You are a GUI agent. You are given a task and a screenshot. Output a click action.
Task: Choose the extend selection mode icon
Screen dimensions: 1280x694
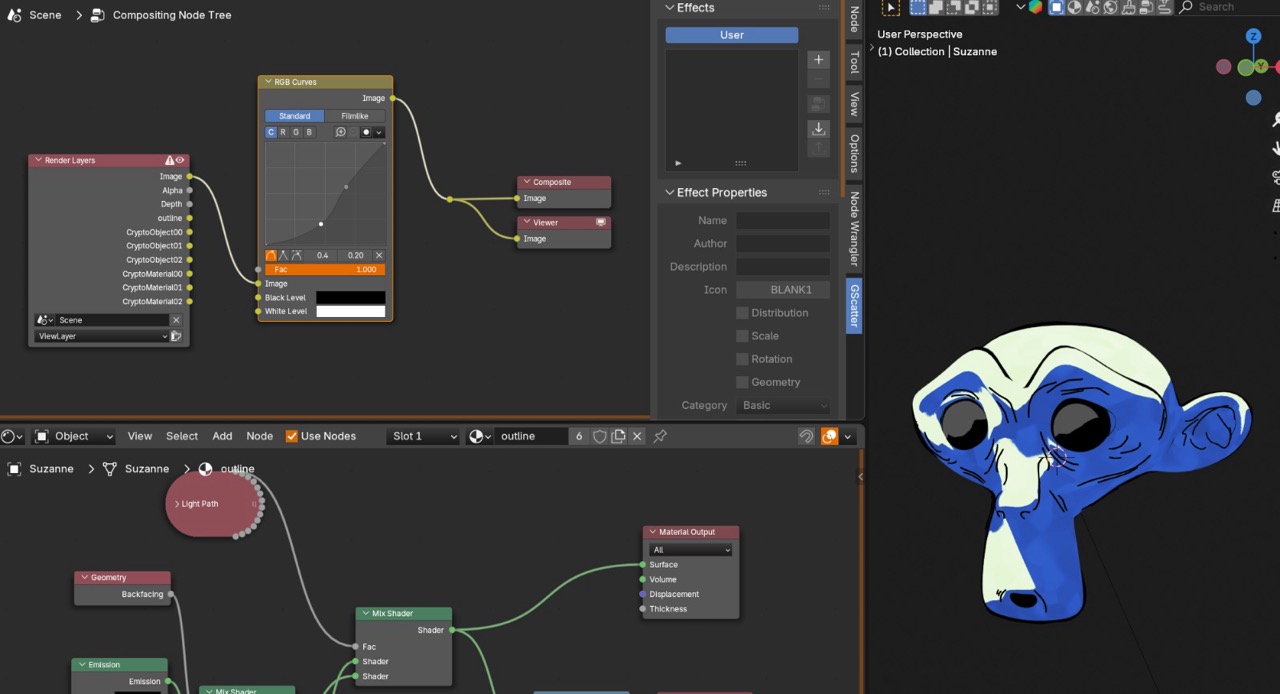[935, 7]
